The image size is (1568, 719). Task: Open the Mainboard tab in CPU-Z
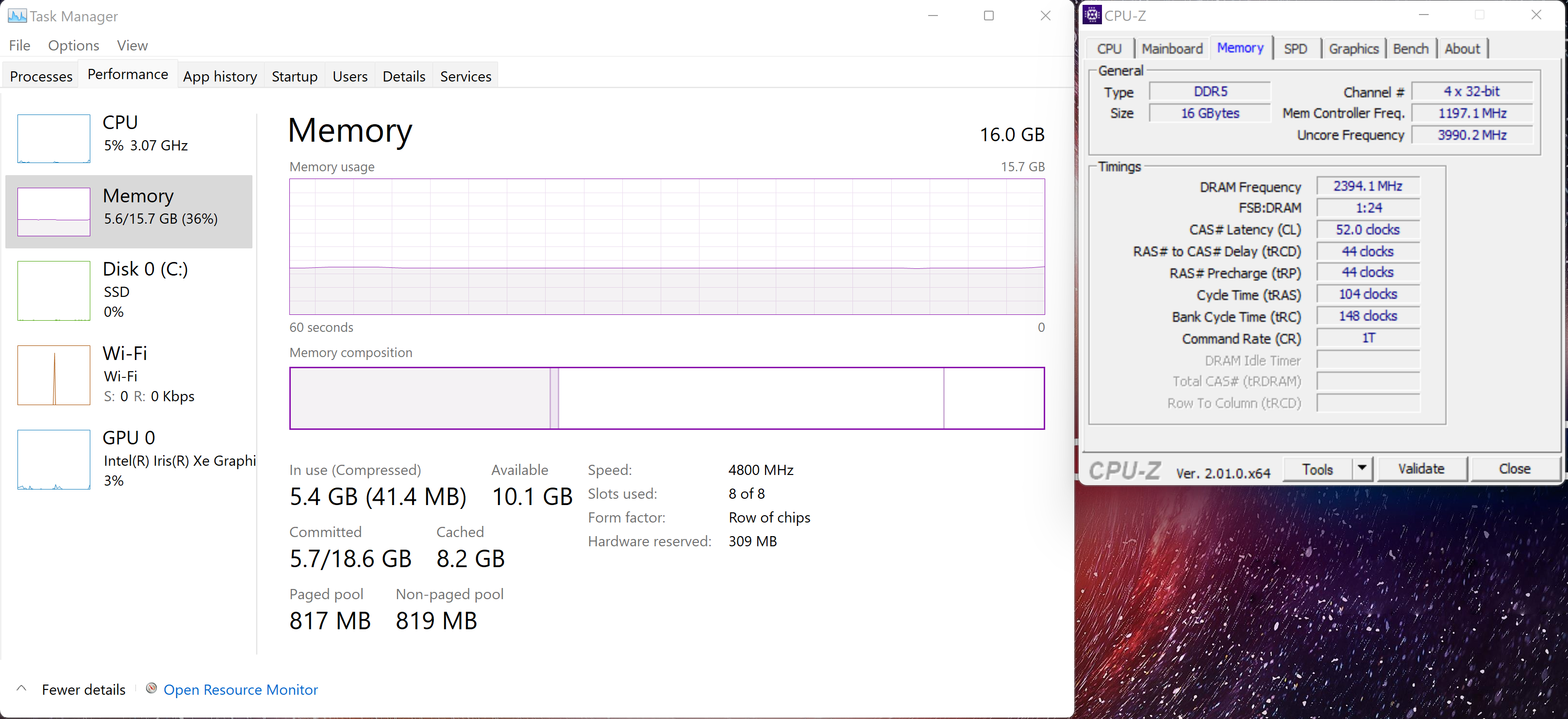pyautogui.click(x=1172, y=49)
